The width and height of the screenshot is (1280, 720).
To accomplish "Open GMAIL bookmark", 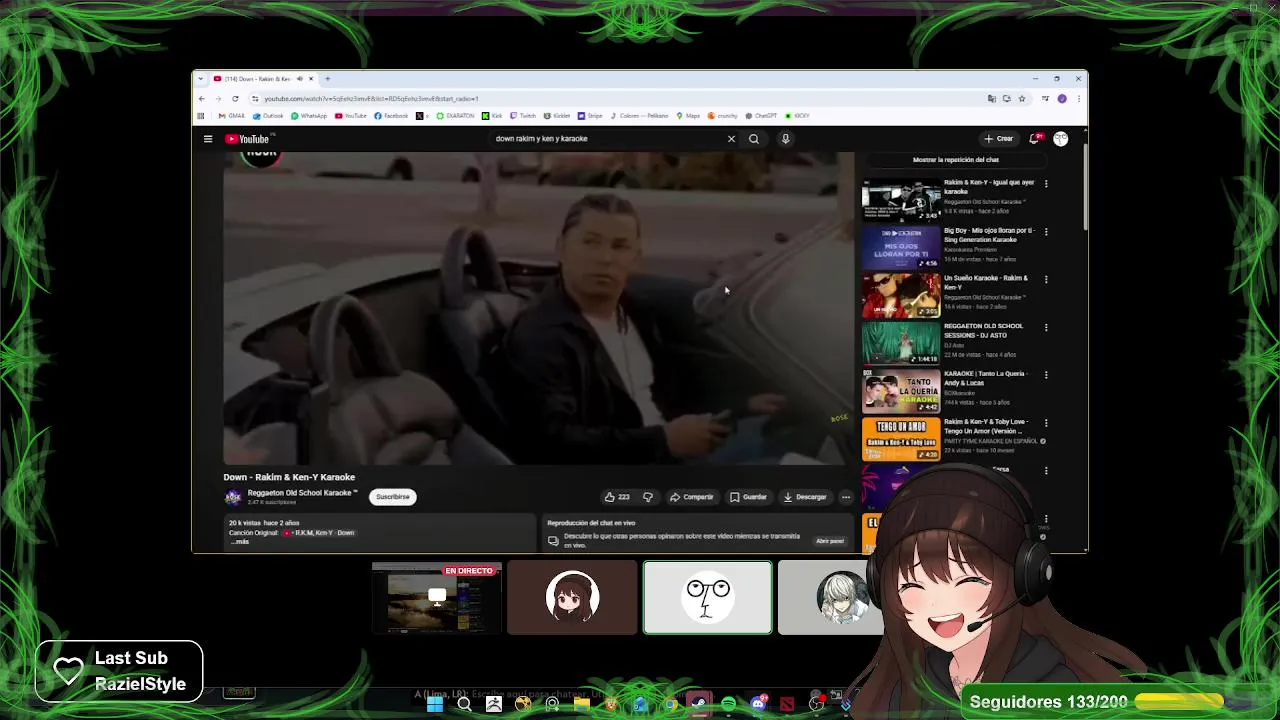I will click(231, 116).
